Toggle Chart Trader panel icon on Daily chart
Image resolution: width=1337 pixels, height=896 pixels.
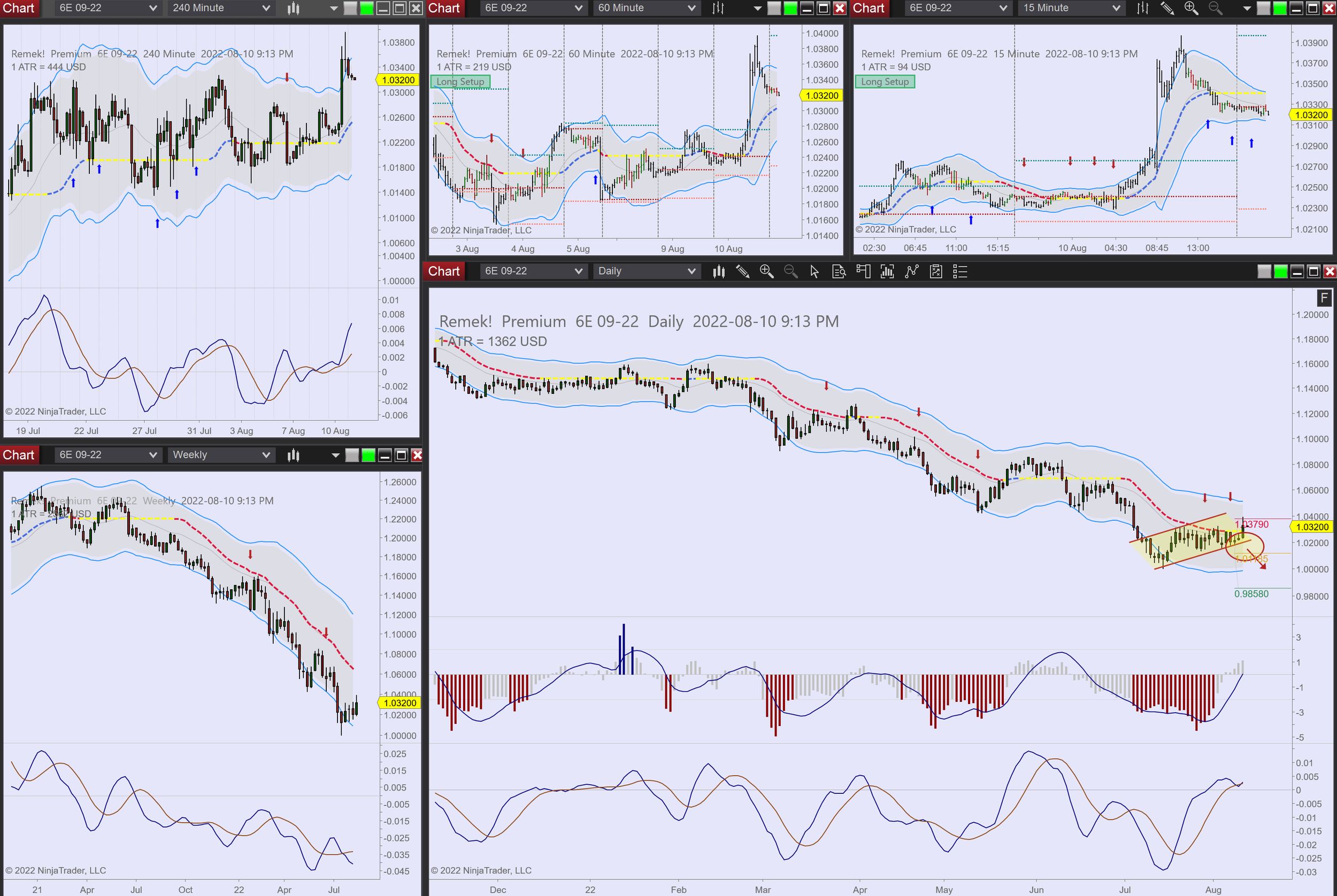click(863, 272)
